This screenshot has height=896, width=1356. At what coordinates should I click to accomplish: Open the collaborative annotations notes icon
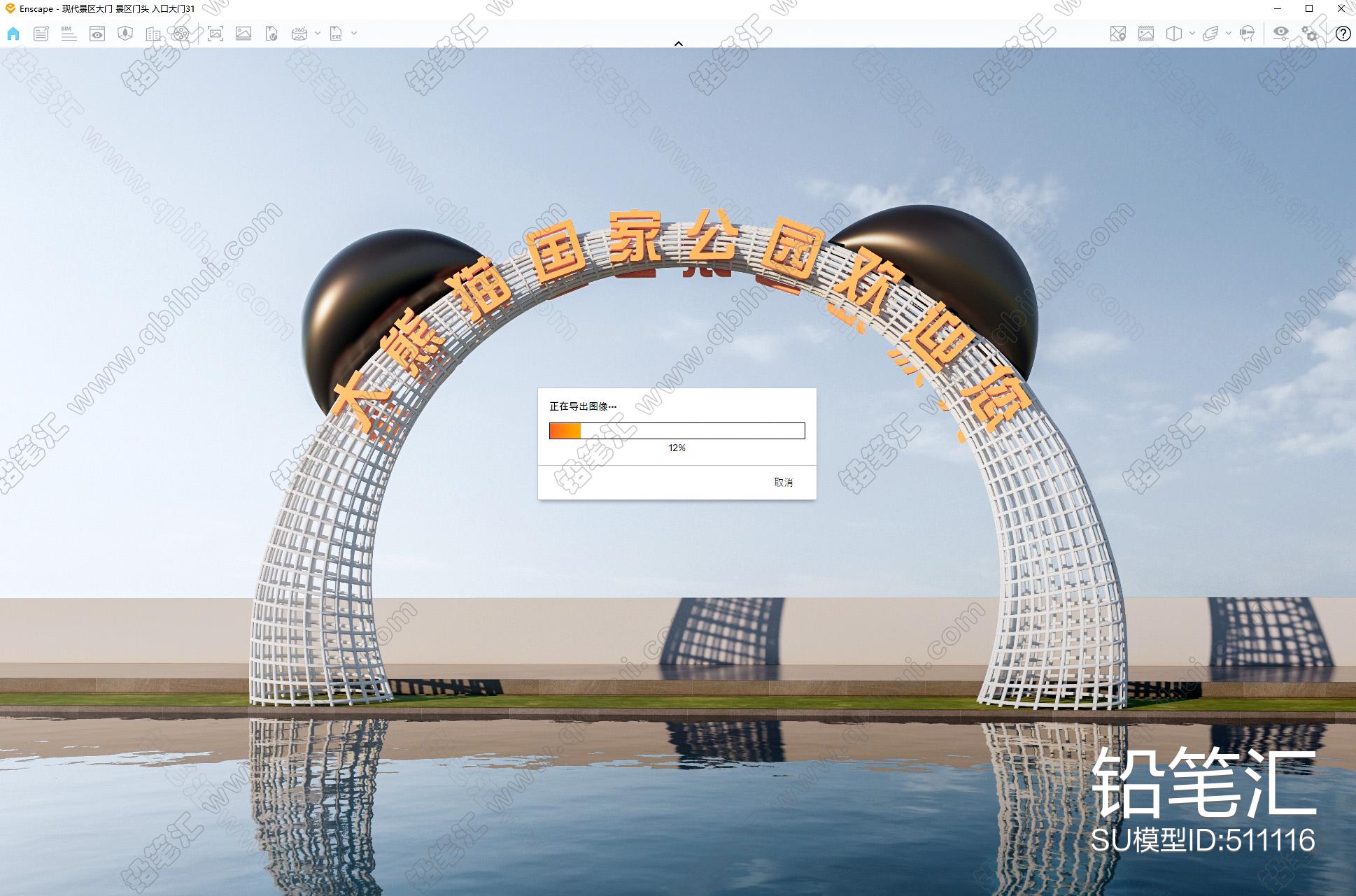click(41, 34)
